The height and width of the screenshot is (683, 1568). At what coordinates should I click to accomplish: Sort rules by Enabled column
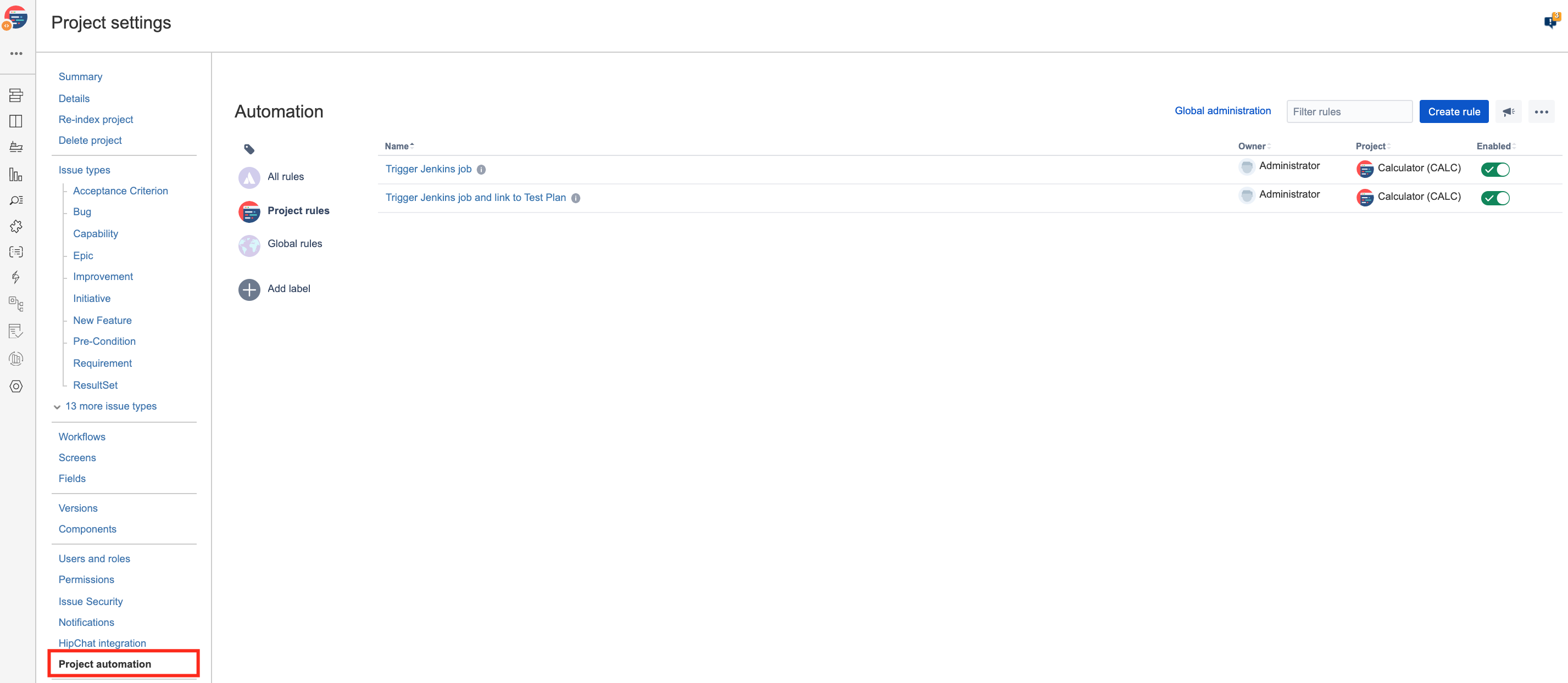(1495, 146)
